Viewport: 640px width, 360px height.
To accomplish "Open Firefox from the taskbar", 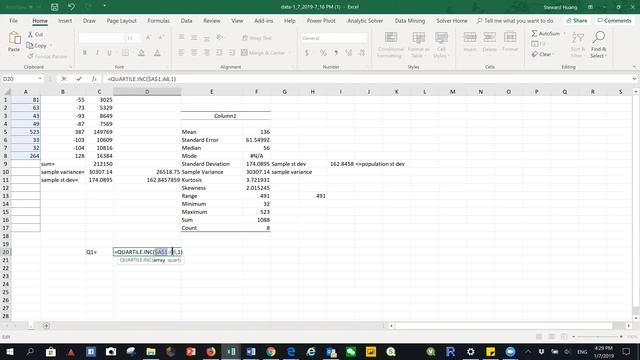I will [x=211, y=351].
